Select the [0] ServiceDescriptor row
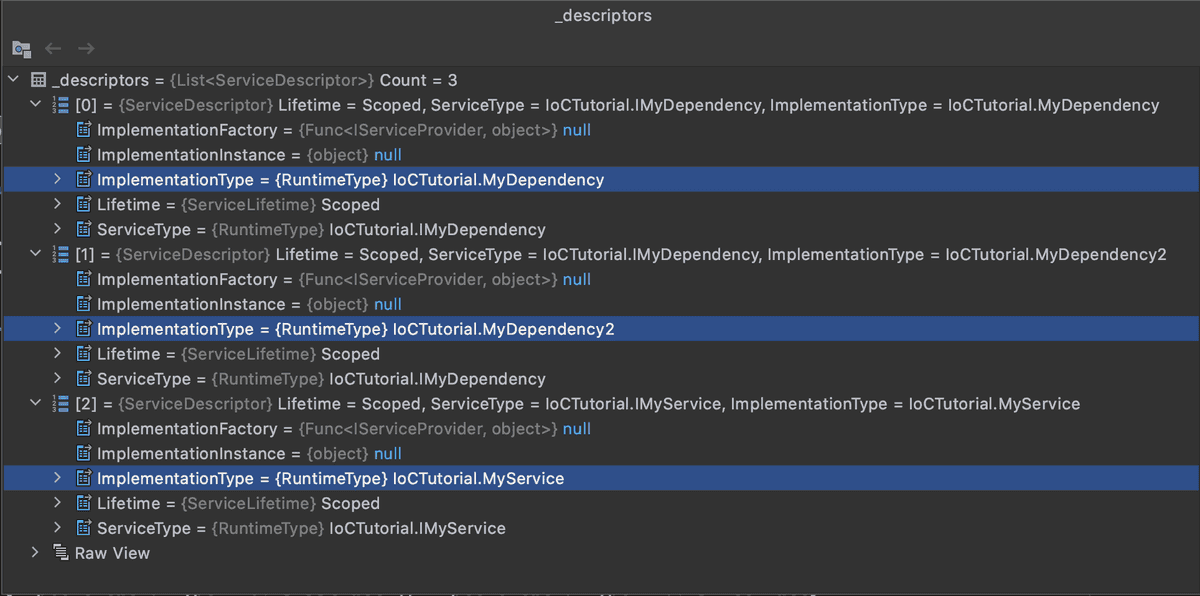Screen dimensions: 1200x596 [600, 105]
